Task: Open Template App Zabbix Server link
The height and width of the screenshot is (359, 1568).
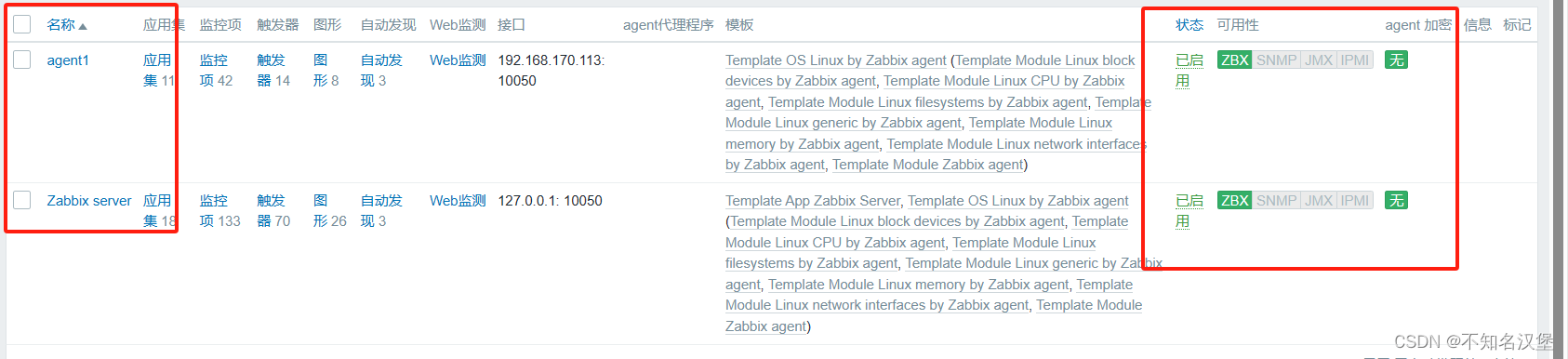Action: pyautogui.click(x=813, y=201)
